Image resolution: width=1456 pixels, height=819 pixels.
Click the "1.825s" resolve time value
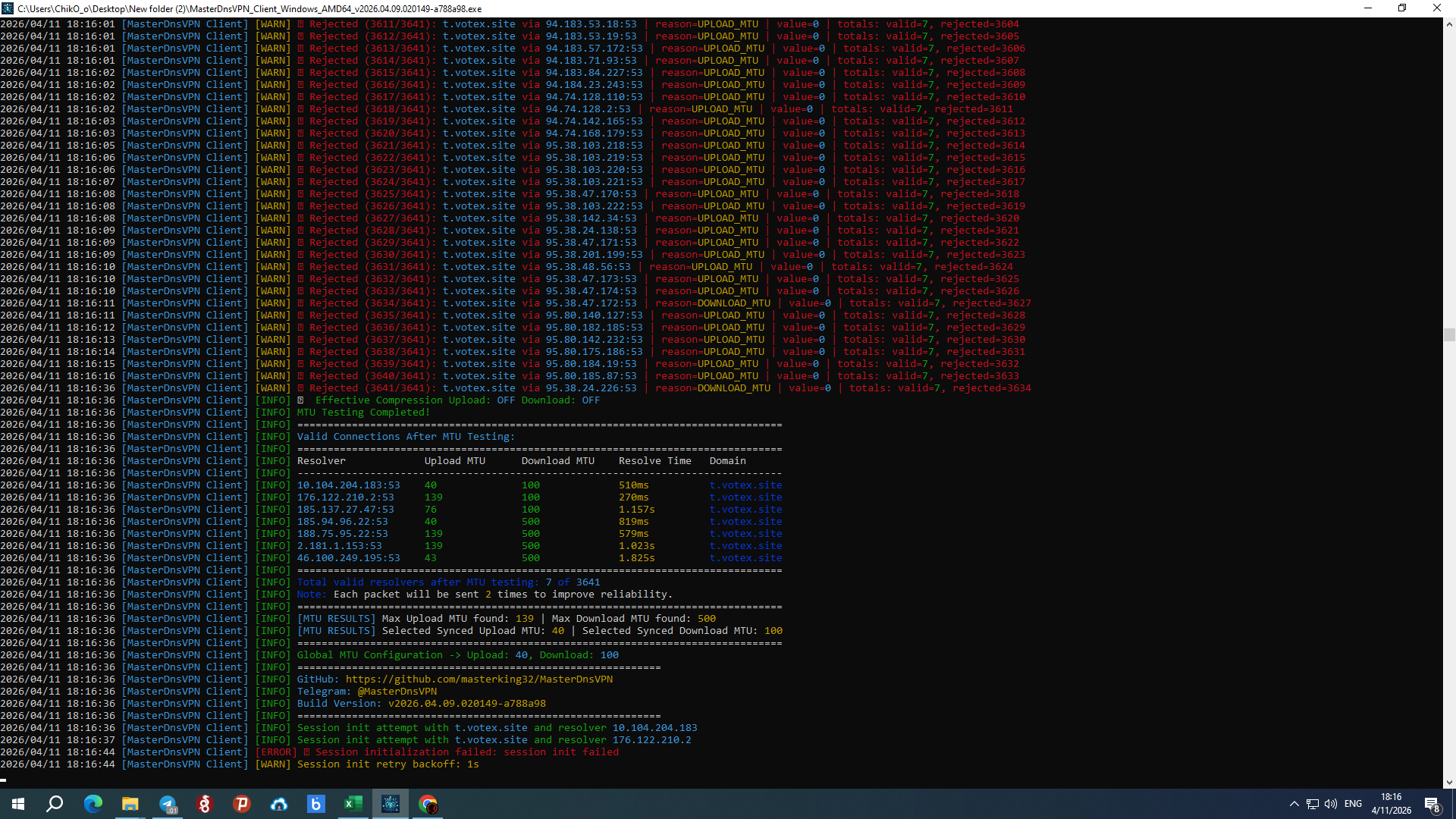636,558
